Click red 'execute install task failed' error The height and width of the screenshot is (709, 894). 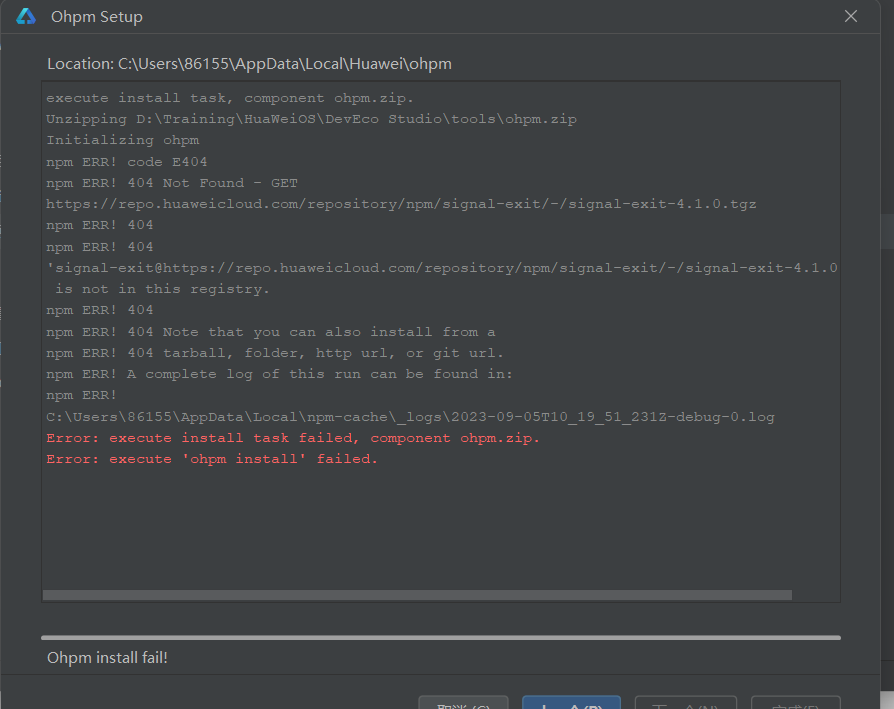click(292, 438)
